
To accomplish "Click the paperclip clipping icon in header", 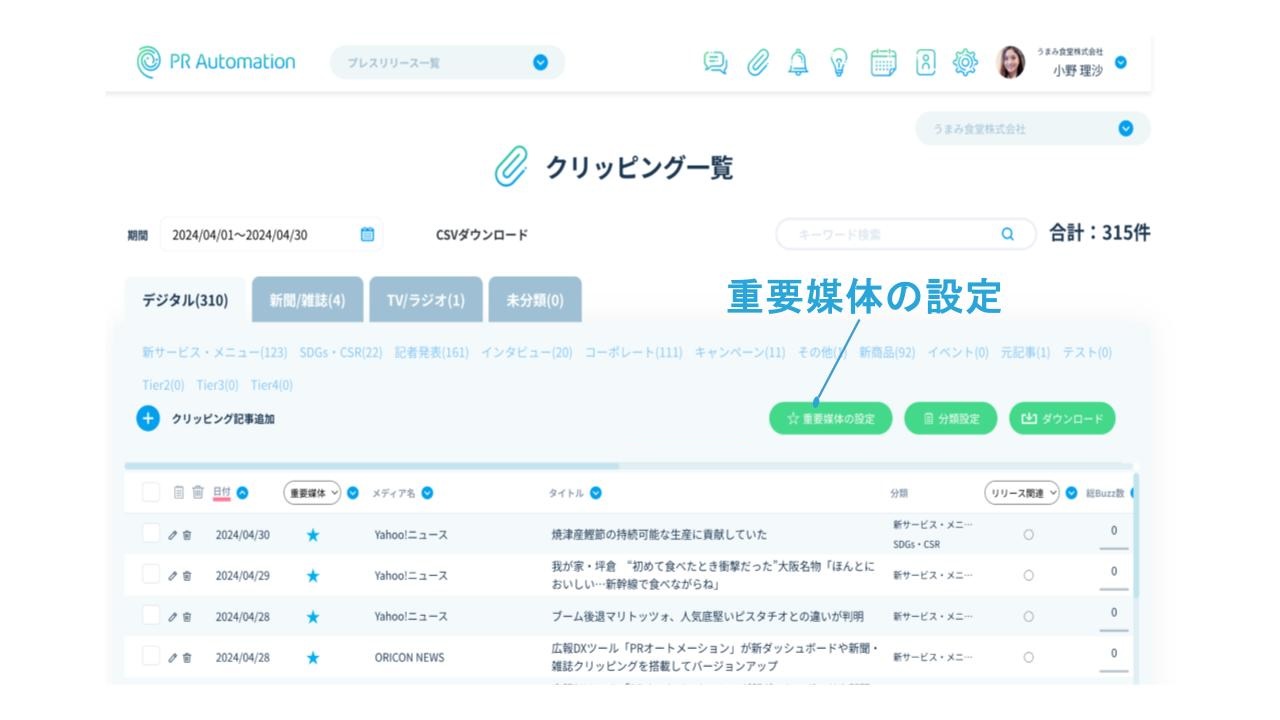I will [x=758, y=63].
